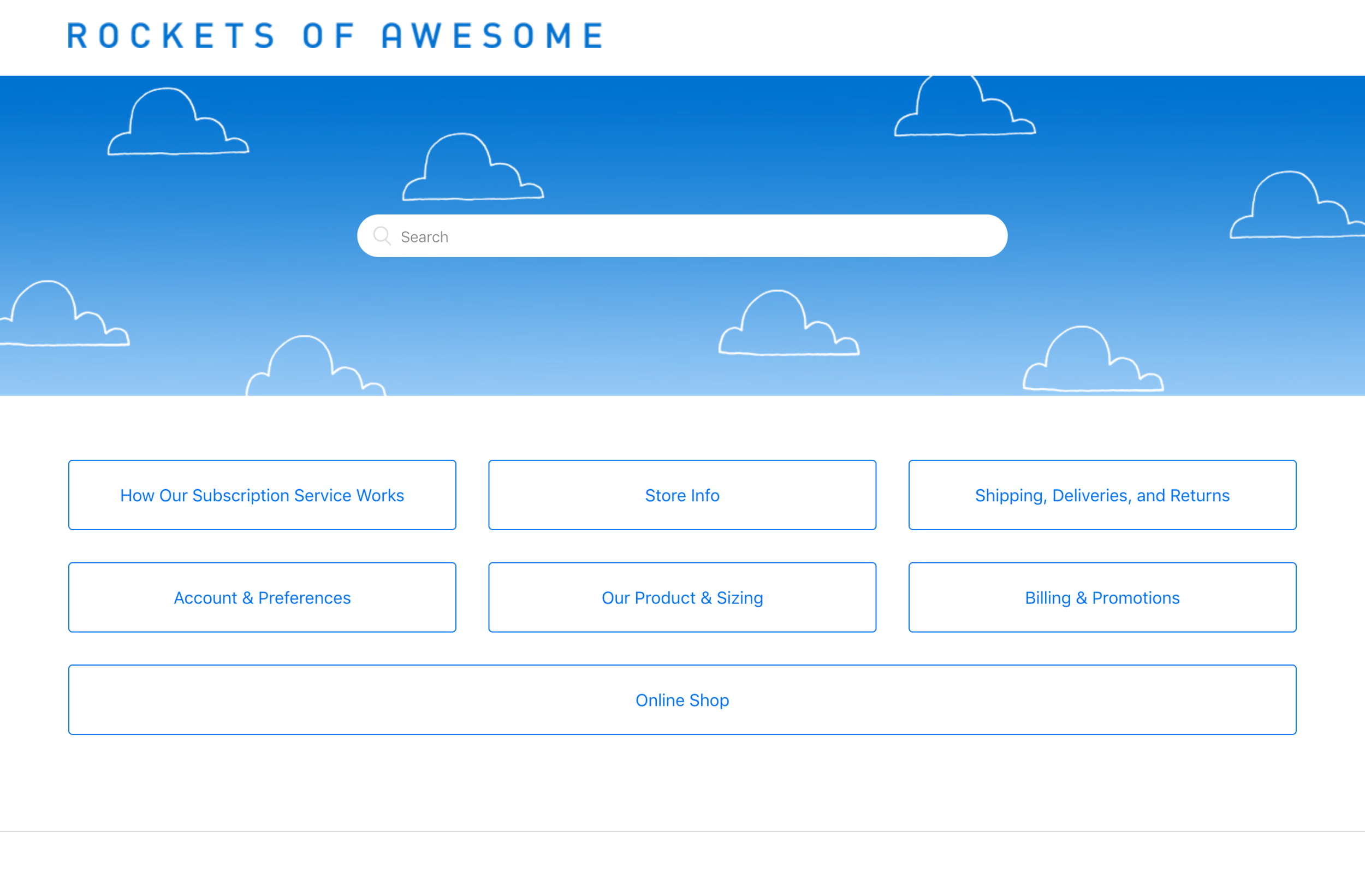Go to Account & Preferences
Screen dimensions: 1365x896
[262, 598]
